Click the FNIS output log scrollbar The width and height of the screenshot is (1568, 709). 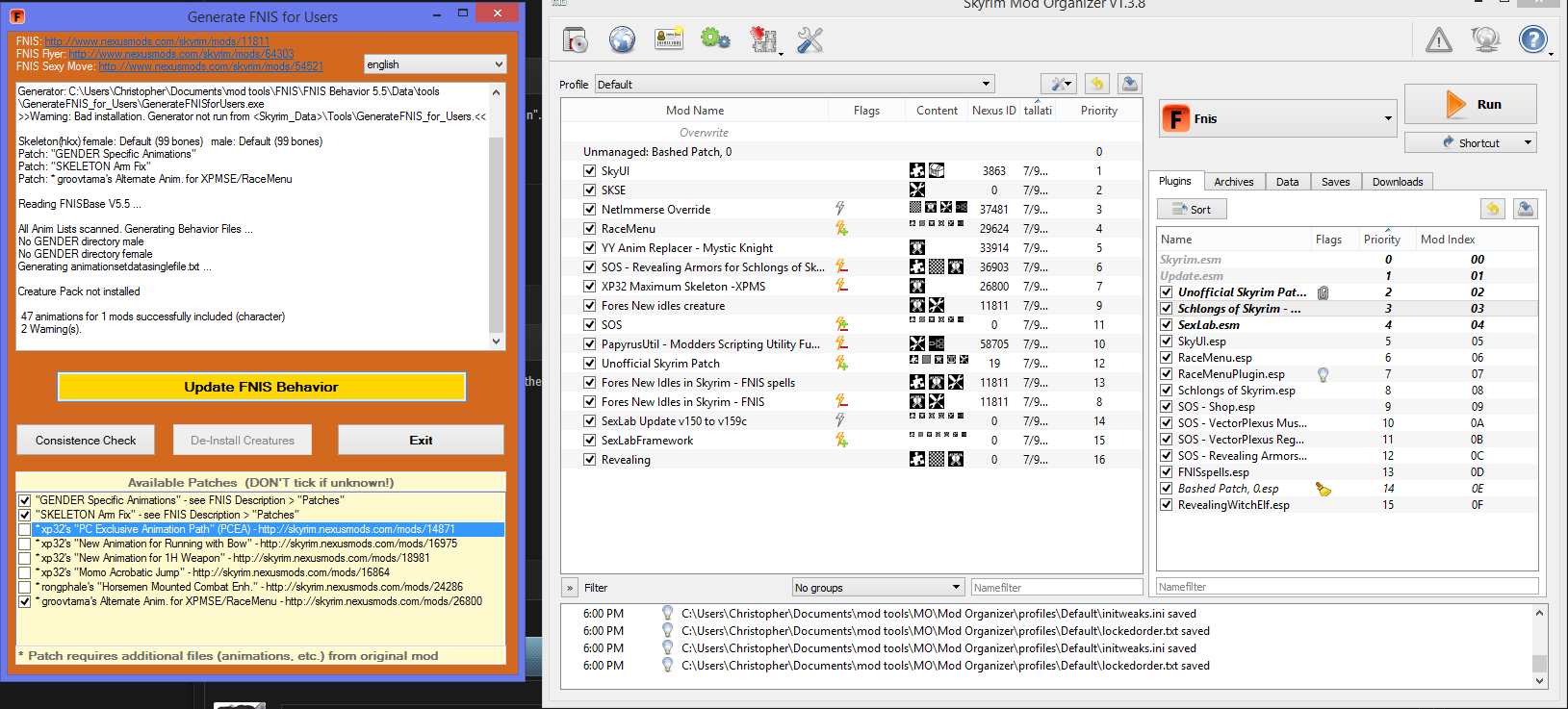click(x=497, y=216)
